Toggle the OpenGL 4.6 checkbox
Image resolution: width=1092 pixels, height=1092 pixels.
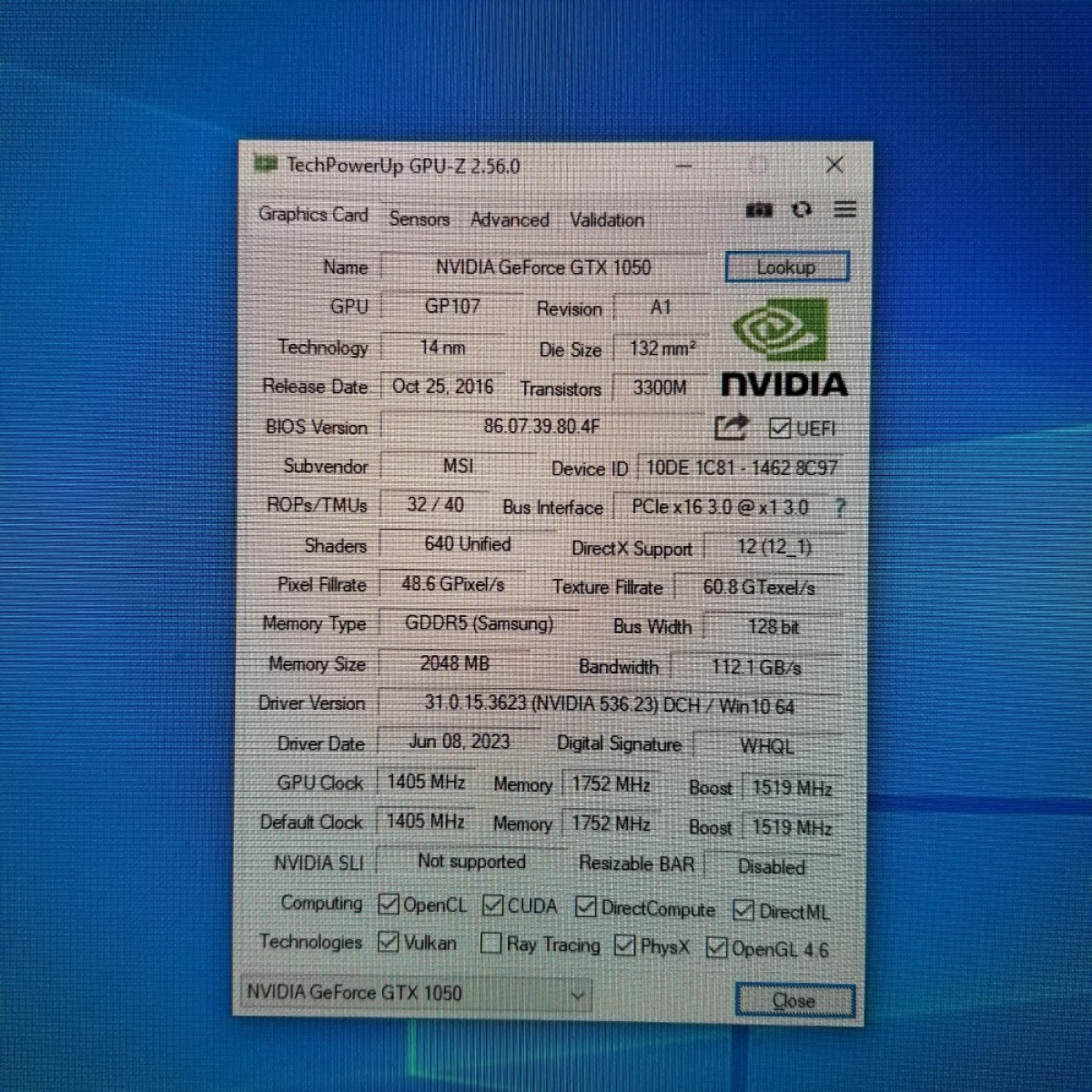click(717, 948)
